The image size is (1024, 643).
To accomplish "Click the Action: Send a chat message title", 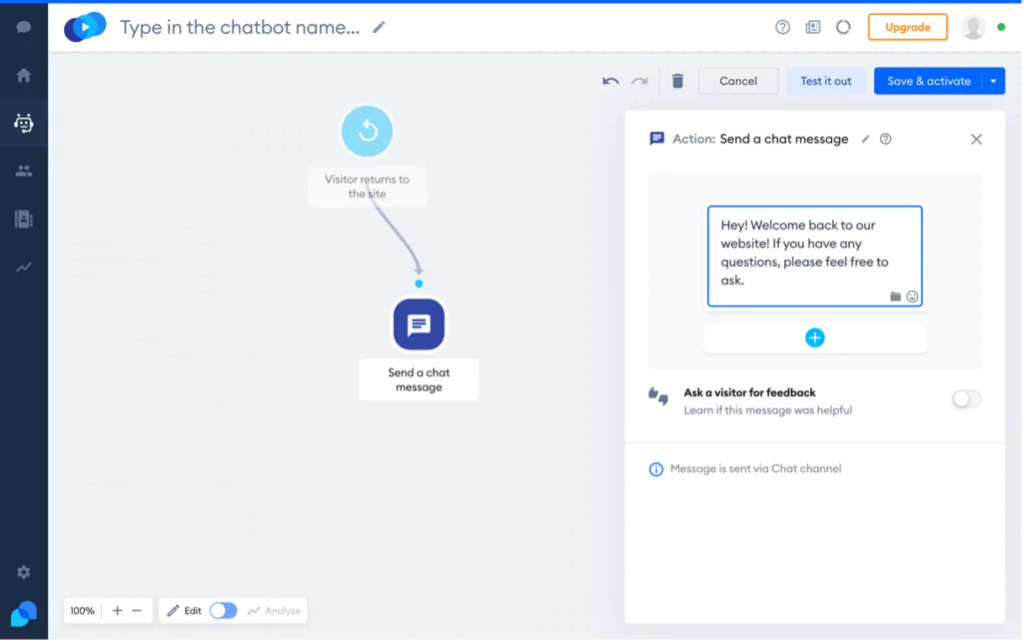I will [x=760, y=138].
